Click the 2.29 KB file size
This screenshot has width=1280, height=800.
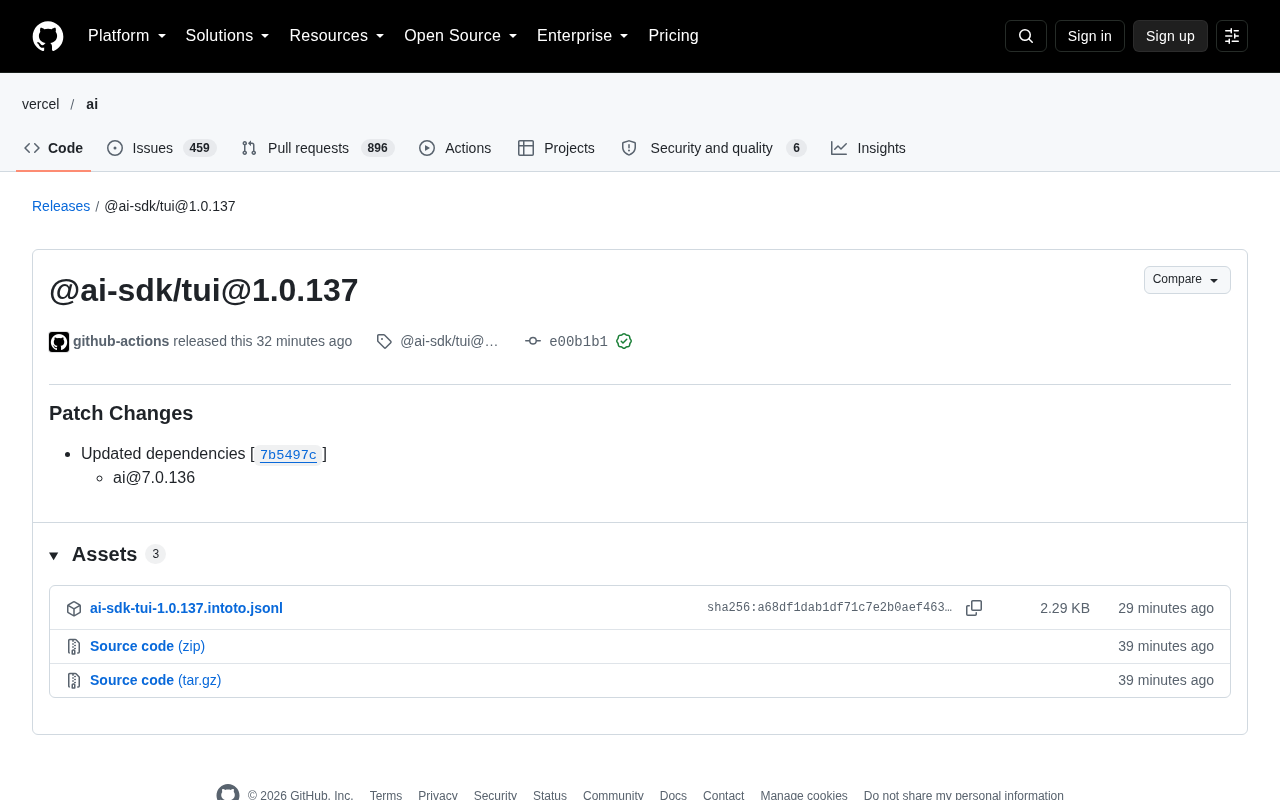[x=1065, y=608]
